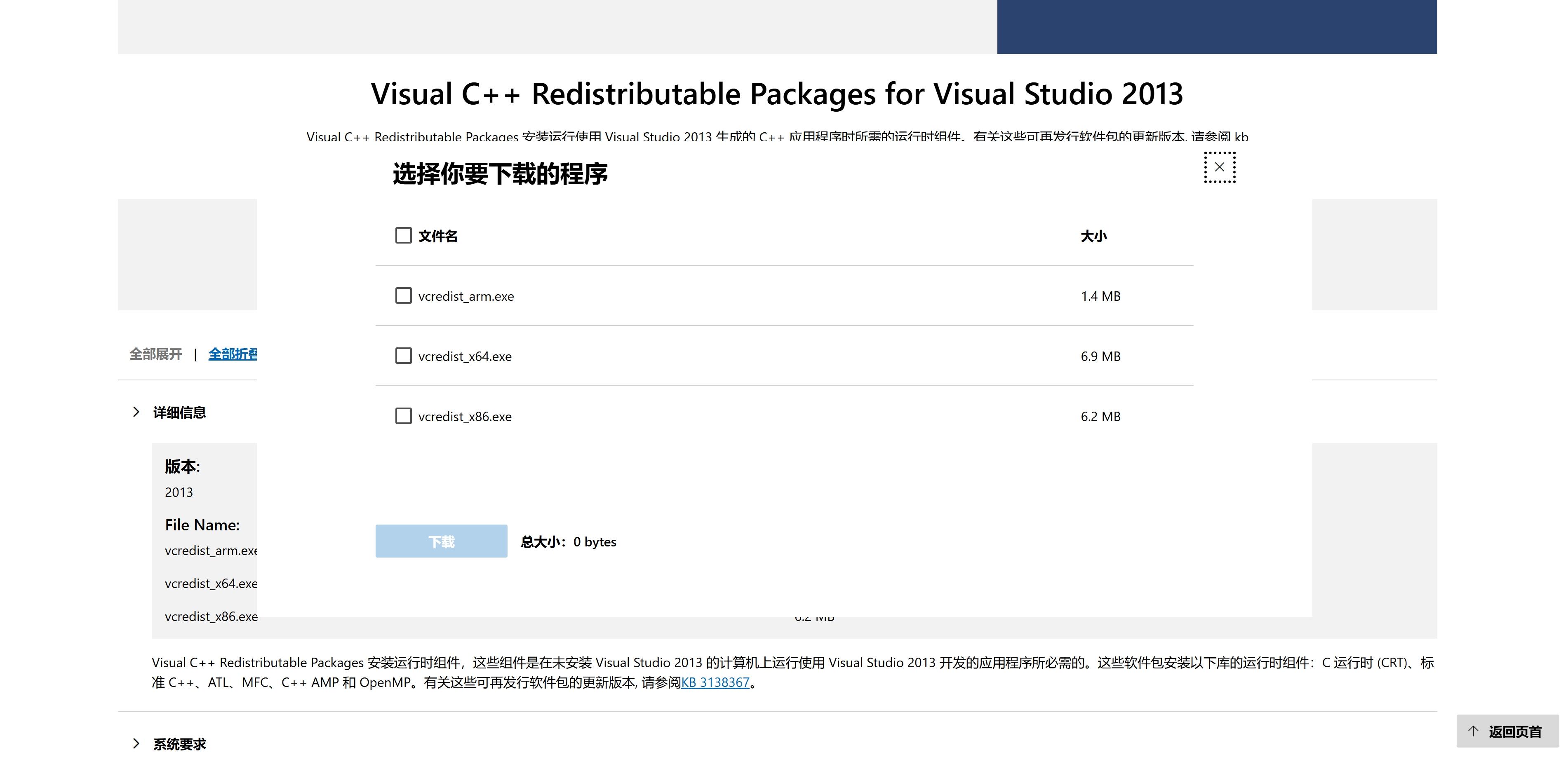Tick the vcredist_x64.exe checkbox
The height and width of the screenshot is (757, 1568).
point(403,356)
